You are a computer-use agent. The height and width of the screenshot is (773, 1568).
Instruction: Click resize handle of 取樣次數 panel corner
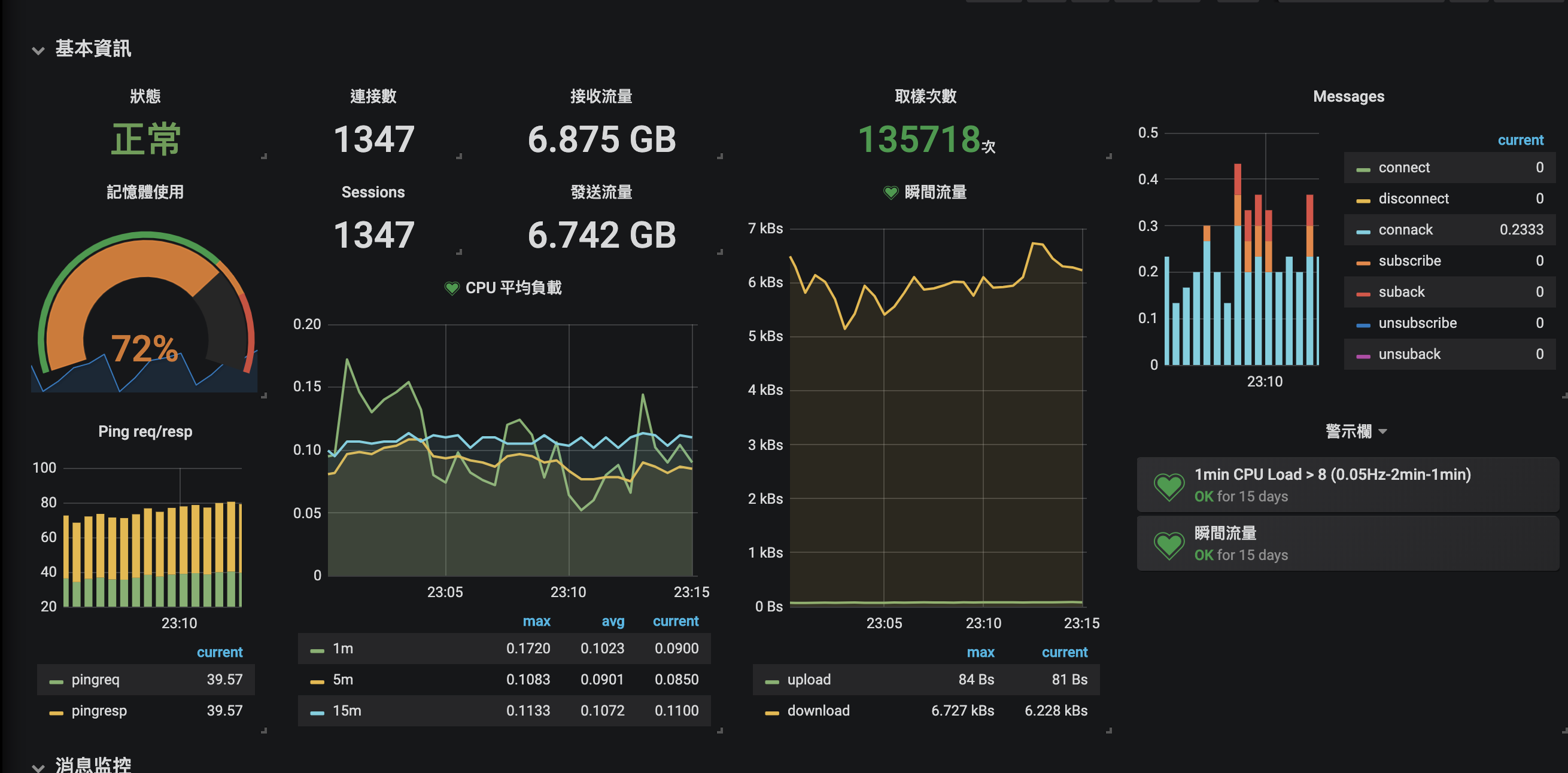[x=1109, y=156]
